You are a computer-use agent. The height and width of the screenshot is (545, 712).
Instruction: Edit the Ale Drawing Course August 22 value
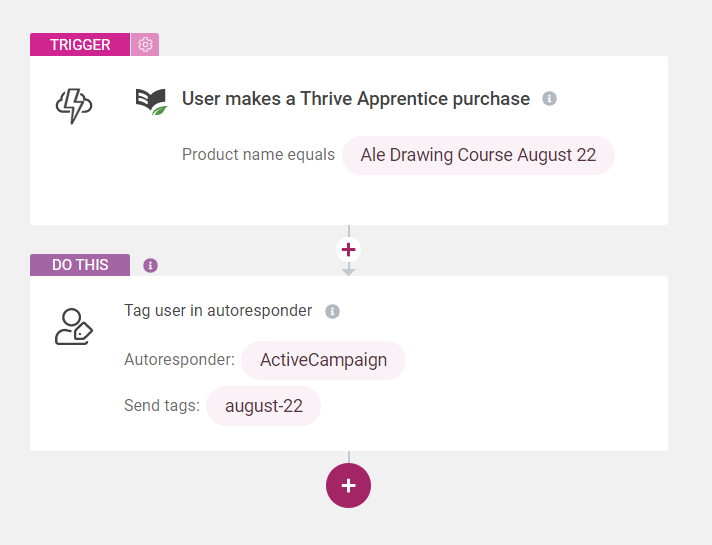[478, 155]
